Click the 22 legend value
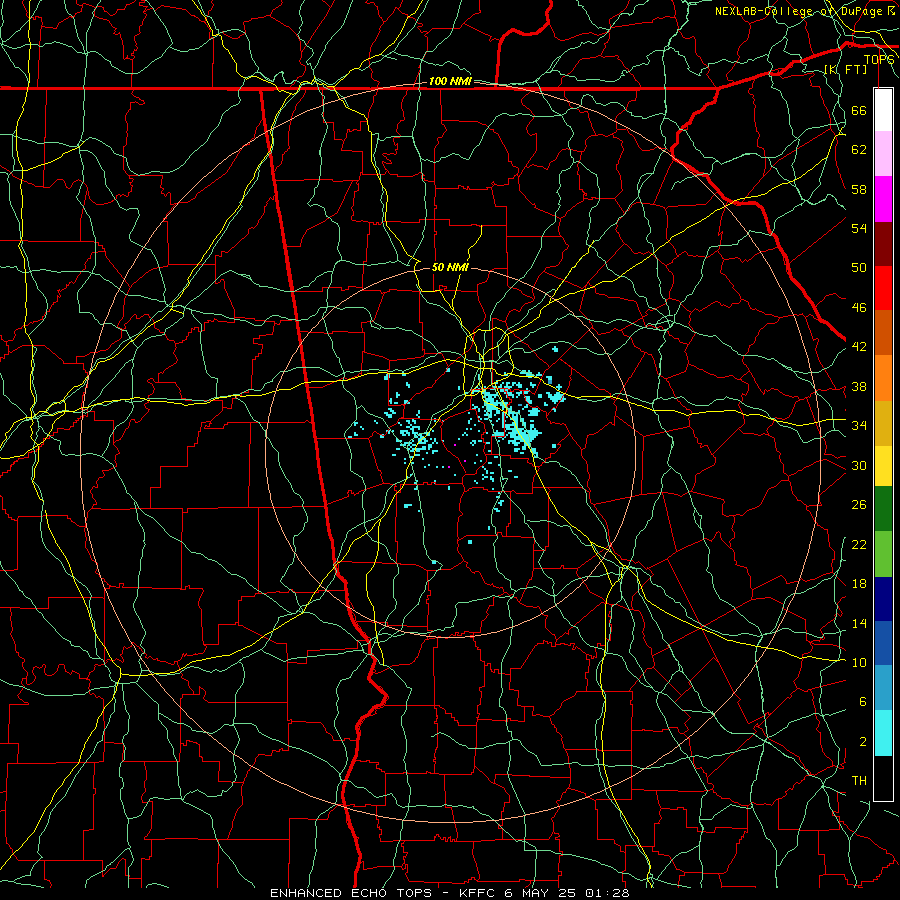Viewport: 900px width, 900px height. coord(859,544)
